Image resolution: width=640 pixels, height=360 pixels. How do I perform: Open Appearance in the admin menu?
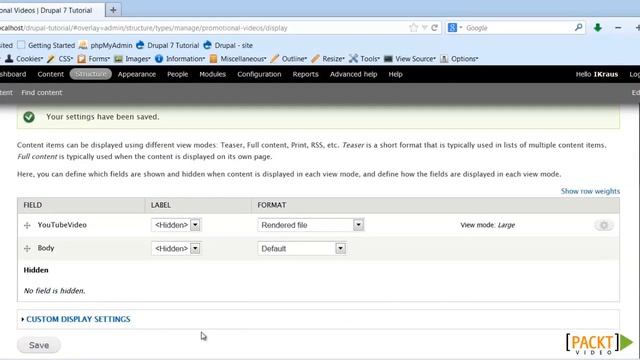coord(137,74)
